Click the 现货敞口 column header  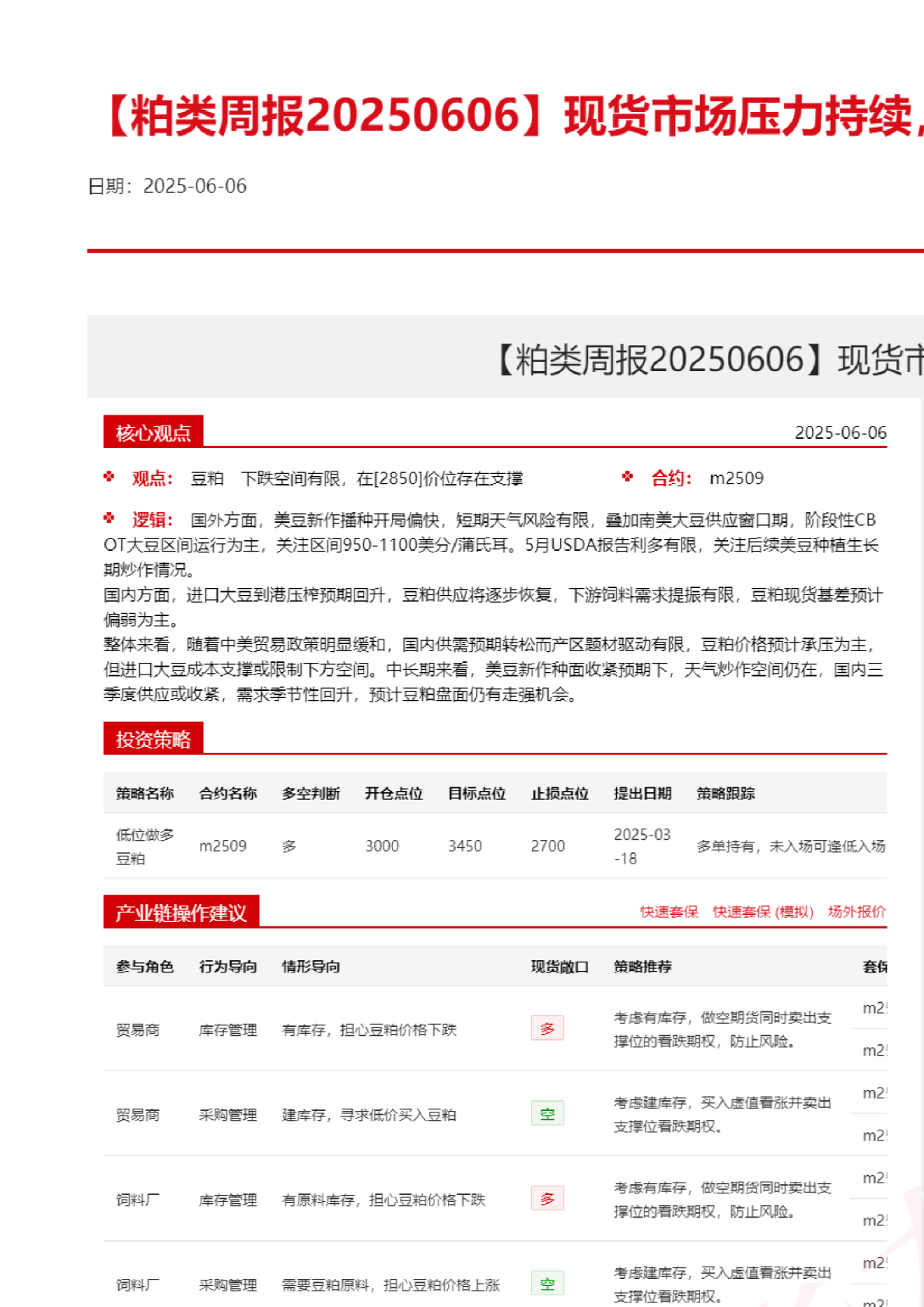[x=559, y=967]
